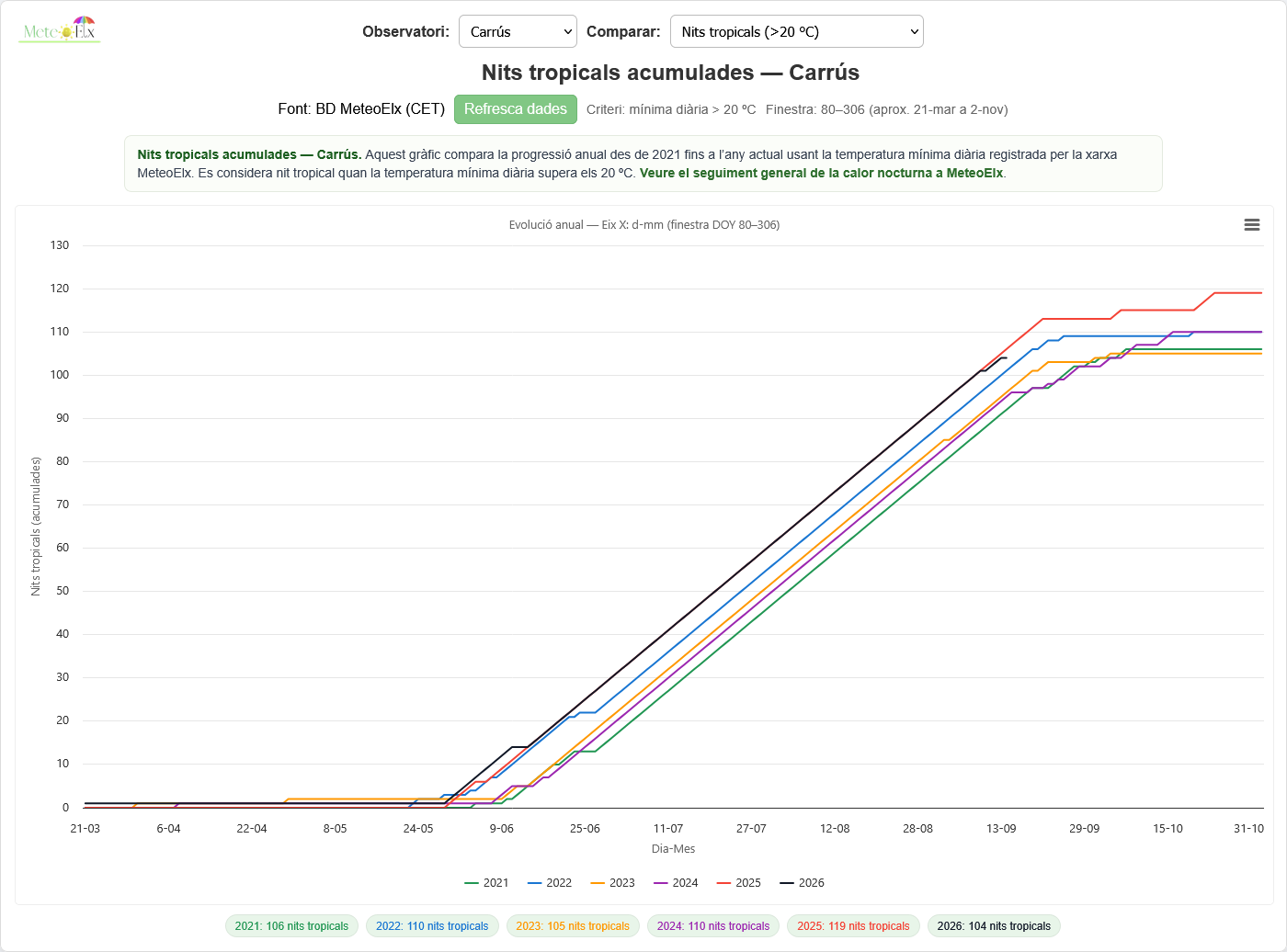Open the chart hamburger context menu
Screen dimensions: 1287x952
(x=1251, y=225)
